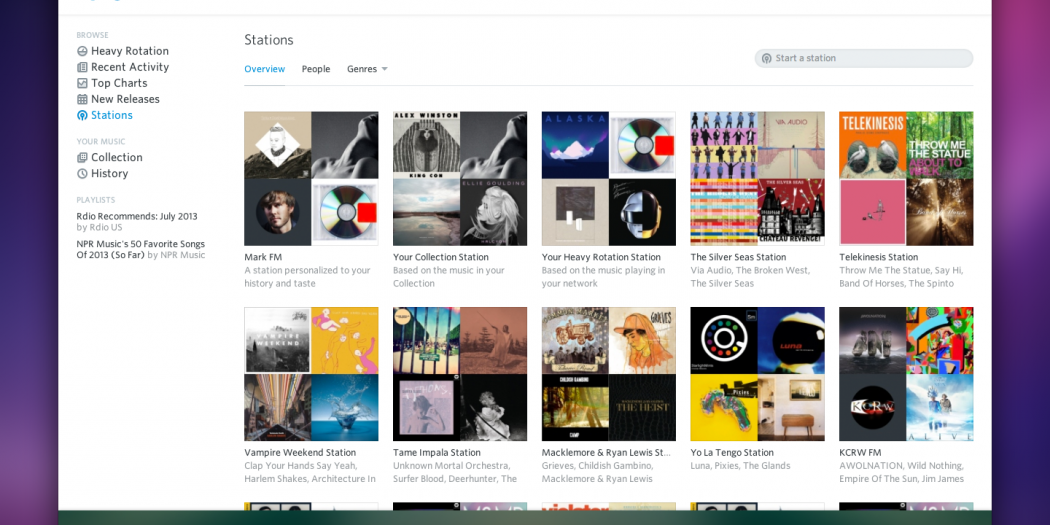Open Rdio Recommends: July 2013 playlist
Screen dimensions: 1050x525
(x=137, y=216)
